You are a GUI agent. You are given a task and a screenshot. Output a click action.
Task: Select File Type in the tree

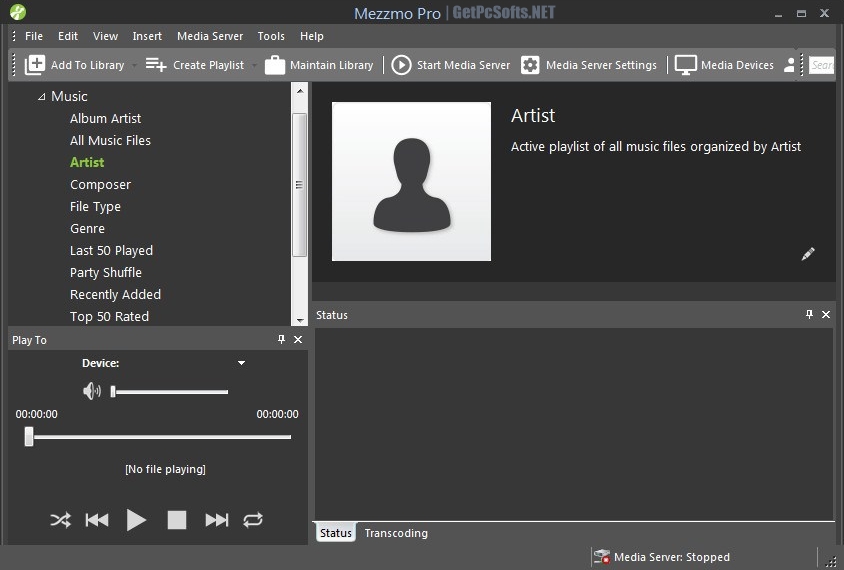[x=95, y=207]
